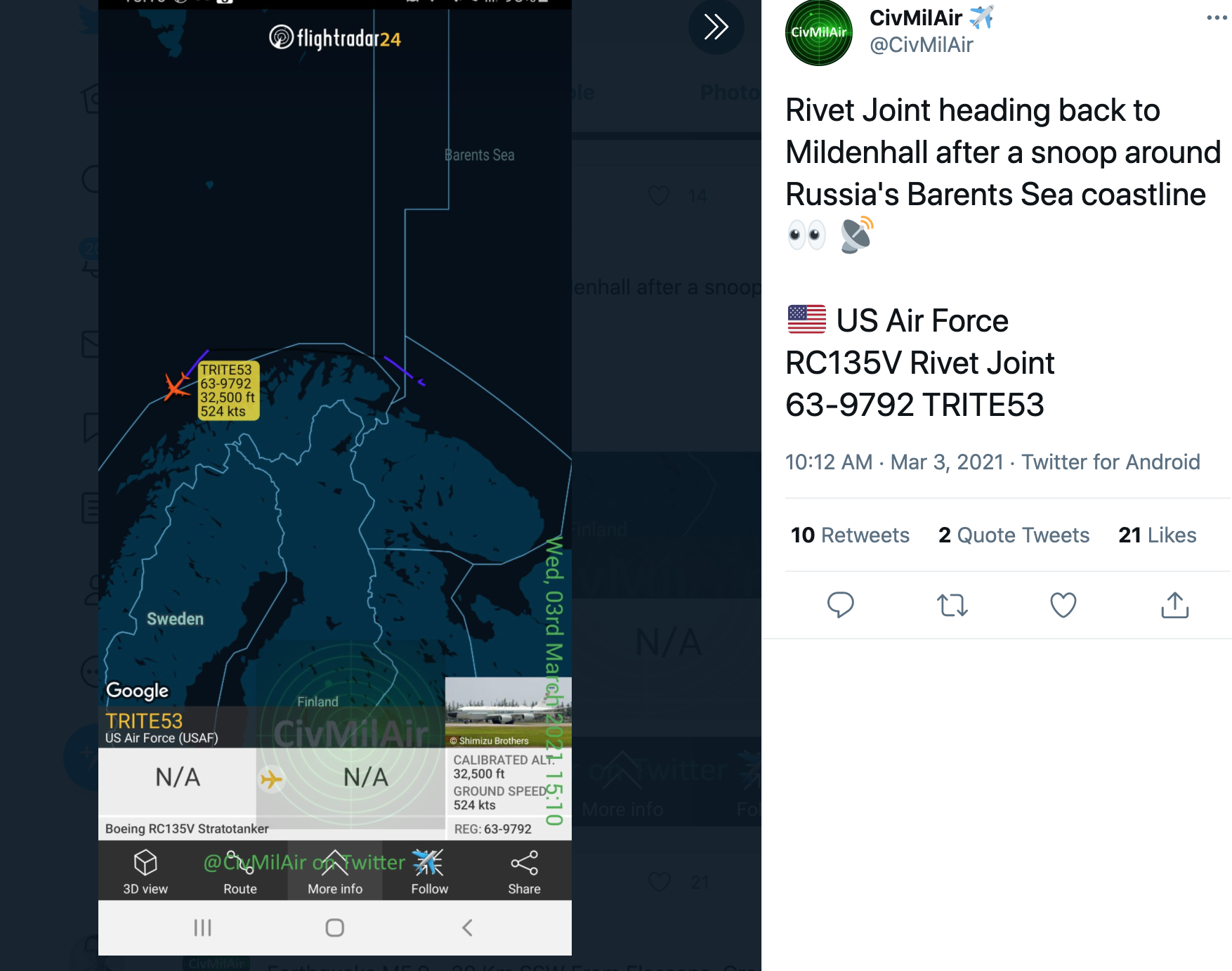Open the CivMilAir profile avatar
This screenshot has height=971, width=1232.
819,33
